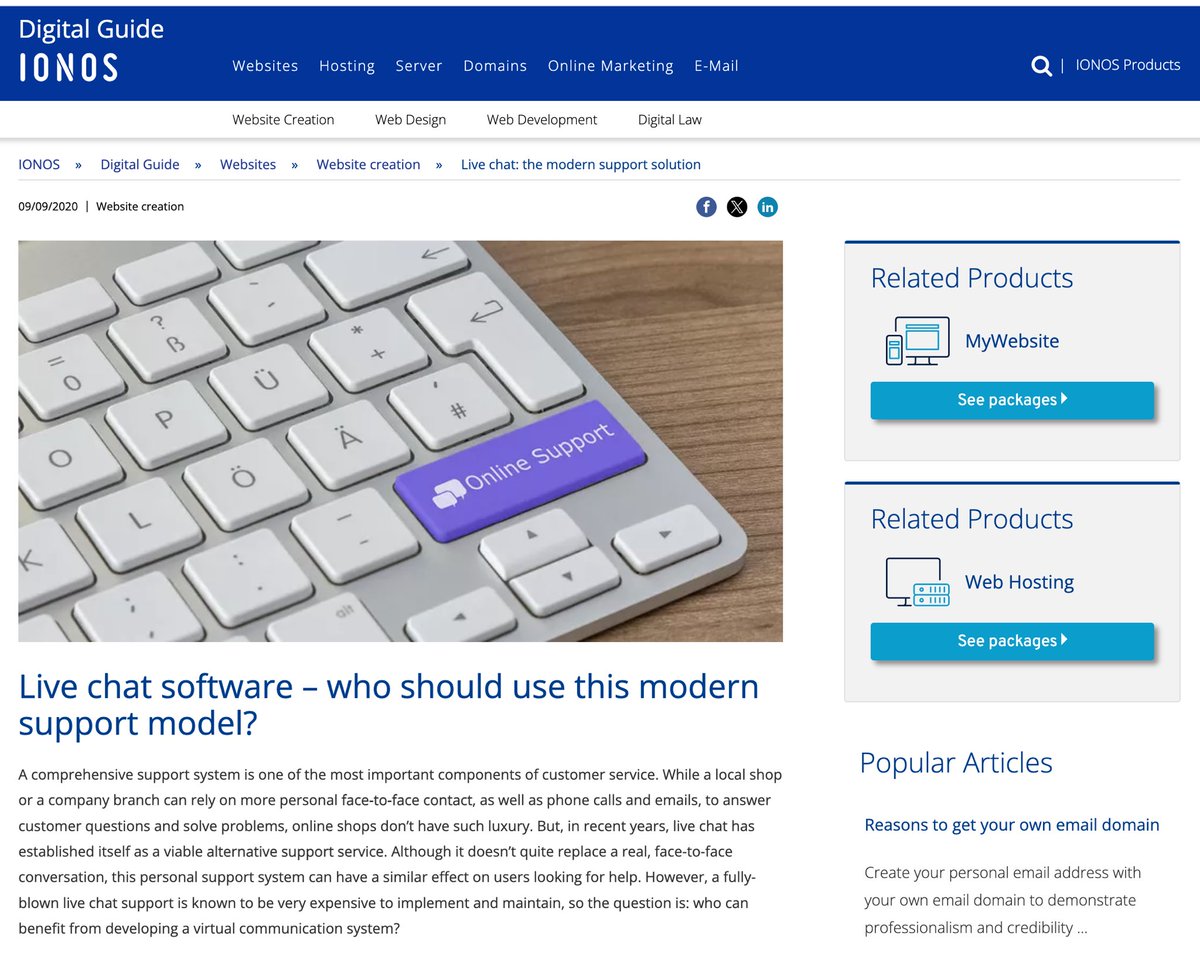Open 'Reasons to get your own email domain'
Screen dimensions: 1200x956
click(1012, 825)
